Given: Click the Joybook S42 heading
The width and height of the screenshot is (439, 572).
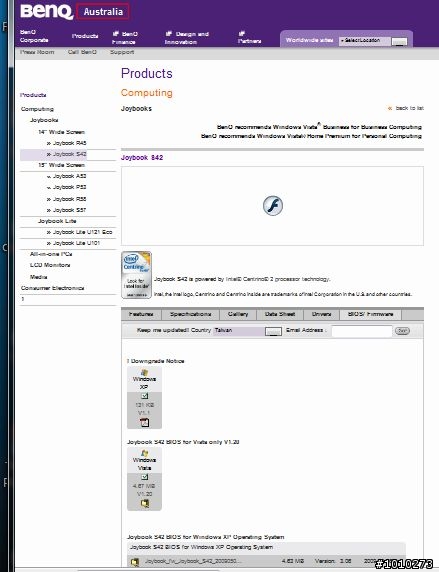Looking at the screenshot, I should (142, 158).
